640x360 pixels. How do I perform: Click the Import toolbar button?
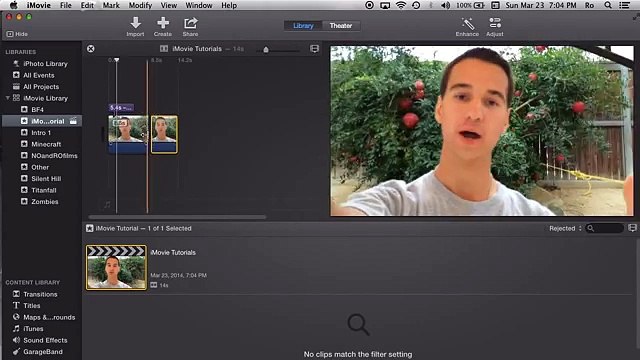135,27
